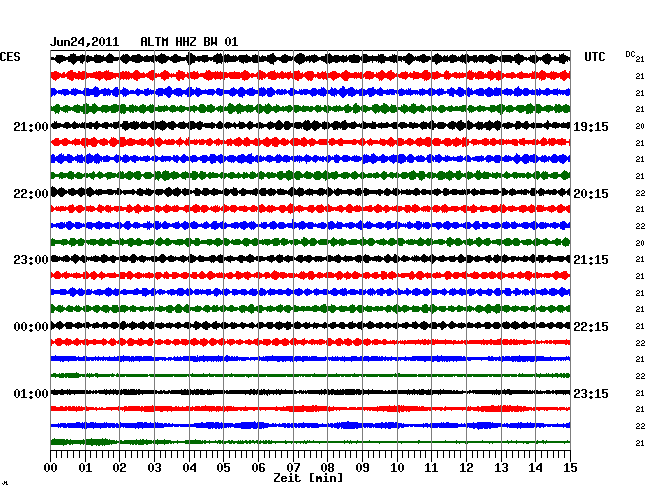Click the 01 minute axis label
The height and width of the screenshot is (494, 650).
(x=85, y=468)
